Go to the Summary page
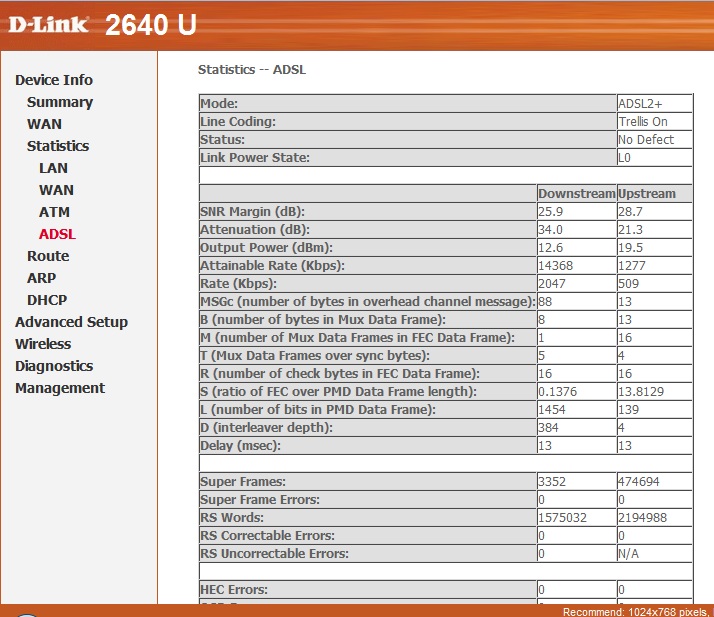Screen dimensions: 714x617 click(60, 102)
